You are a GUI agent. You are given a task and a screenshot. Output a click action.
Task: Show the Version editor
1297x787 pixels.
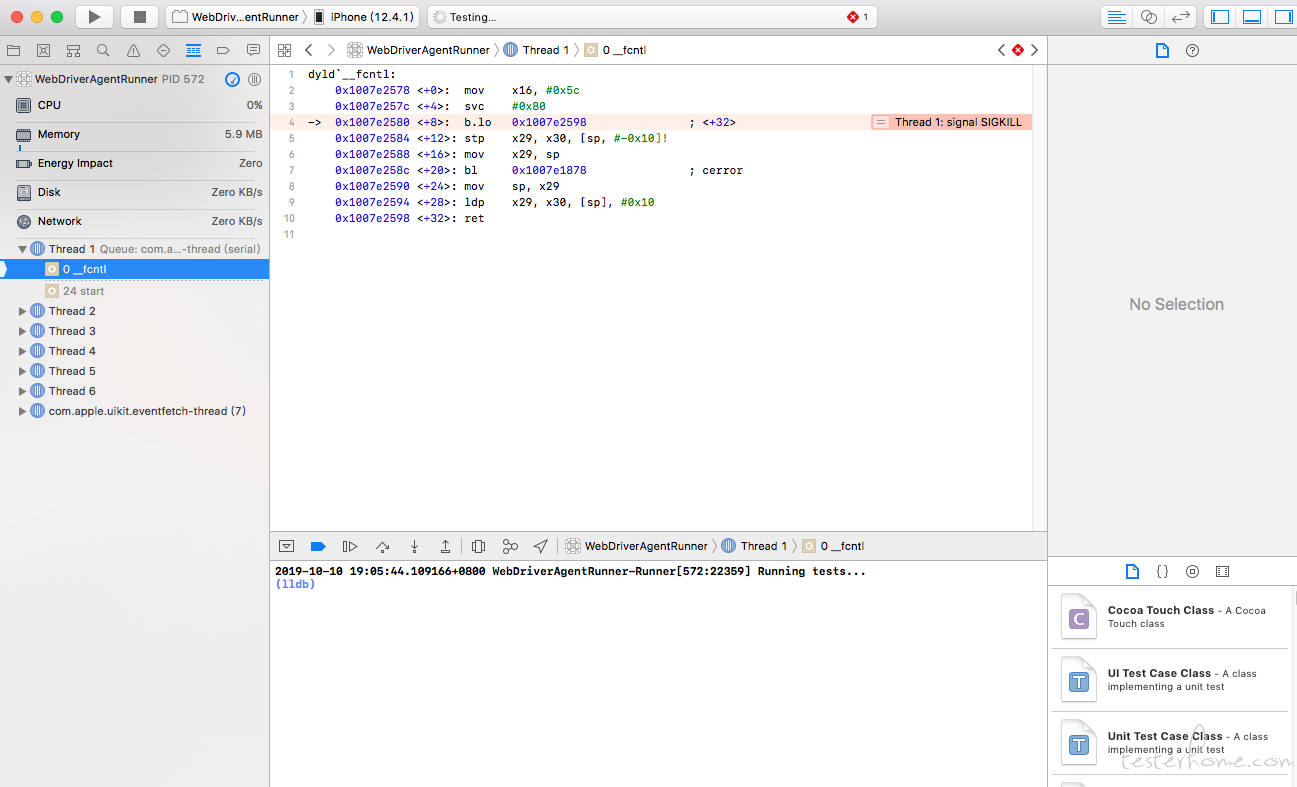1181,17
